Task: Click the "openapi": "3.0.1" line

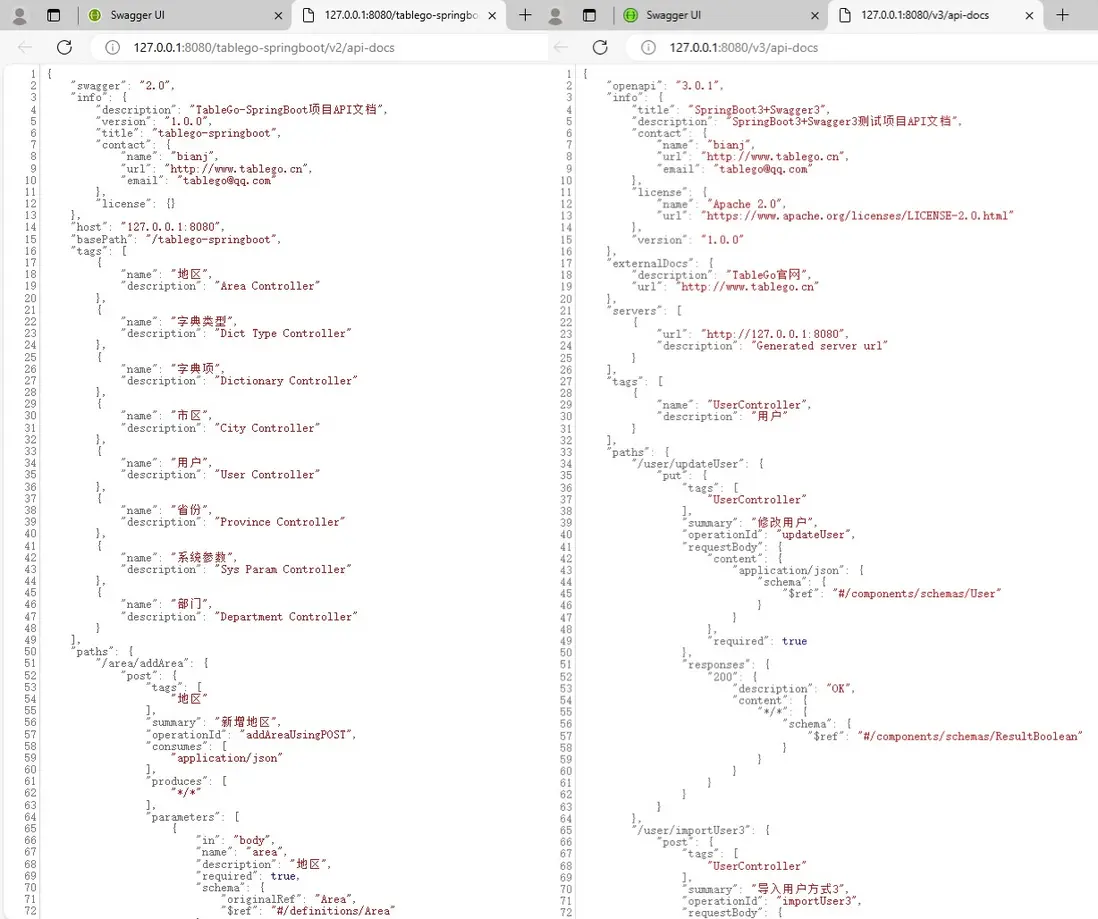Action: pos(665,85)
